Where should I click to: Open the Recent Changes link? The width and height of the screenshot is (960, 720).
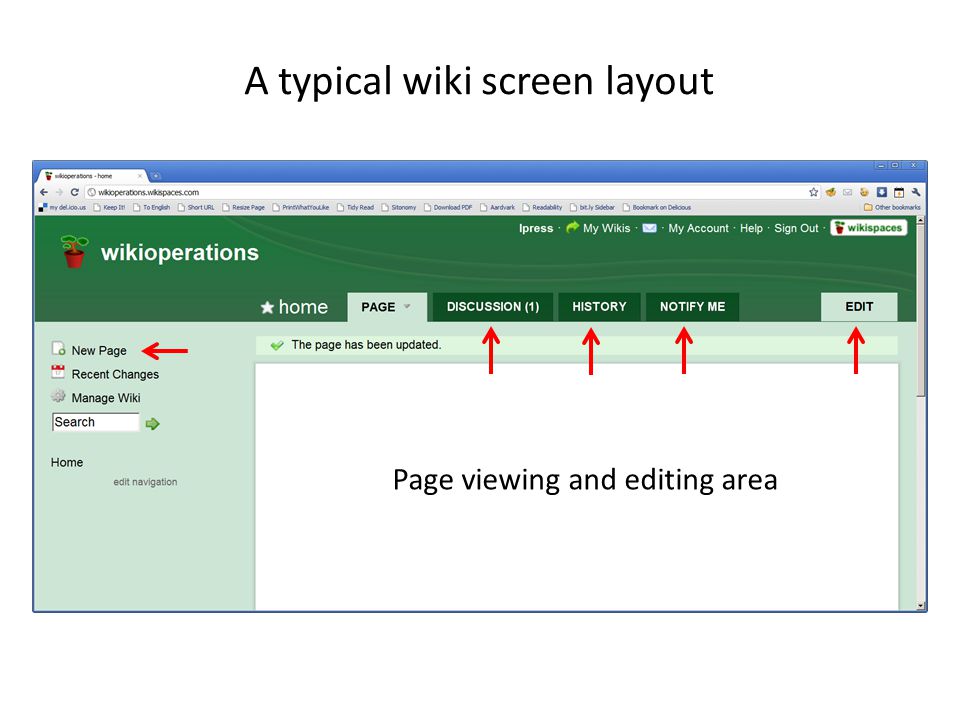115,374
